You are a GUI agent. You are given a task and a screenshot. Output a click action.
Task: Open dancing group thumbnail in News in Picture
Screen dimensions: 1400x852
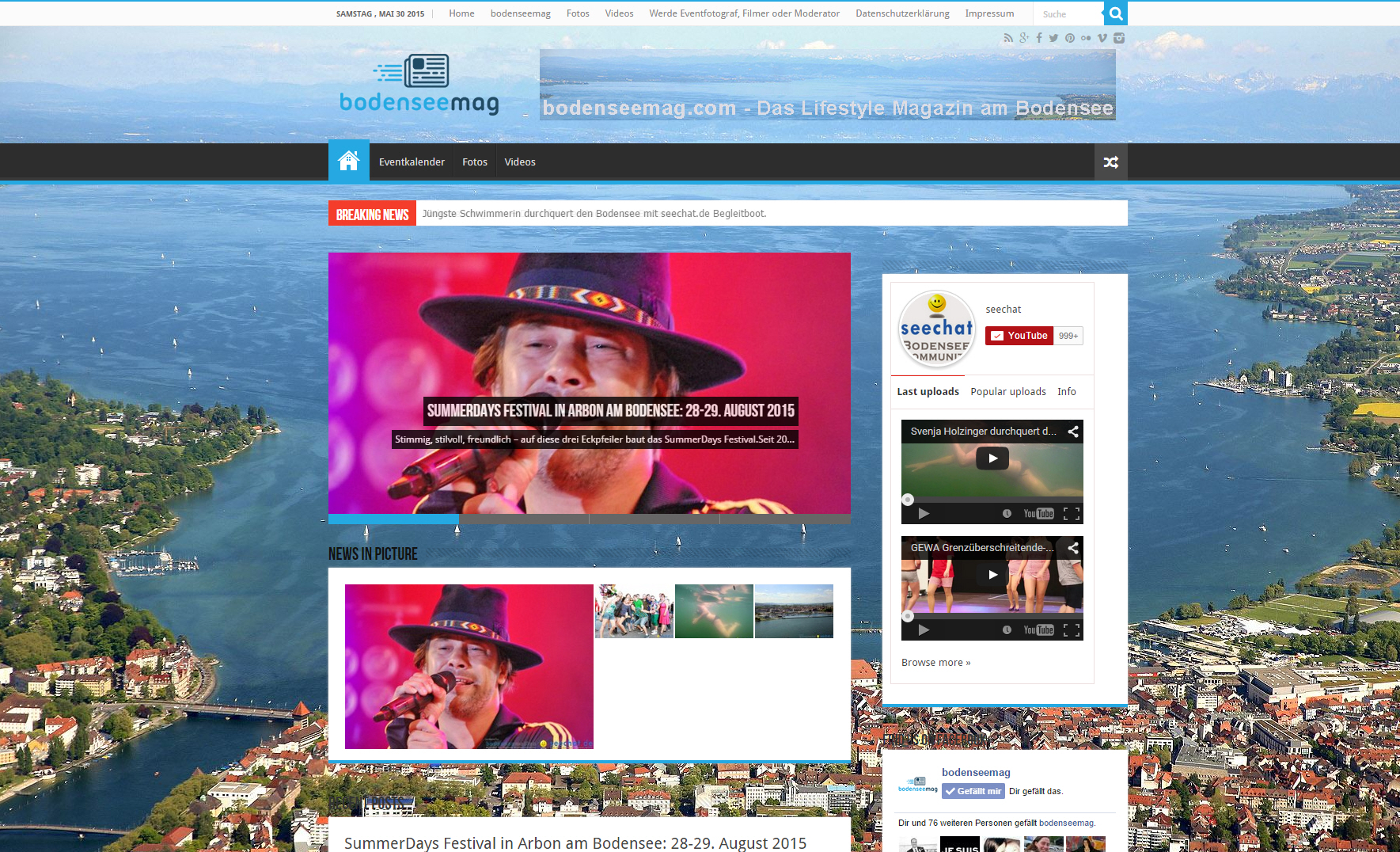(634, 611)
